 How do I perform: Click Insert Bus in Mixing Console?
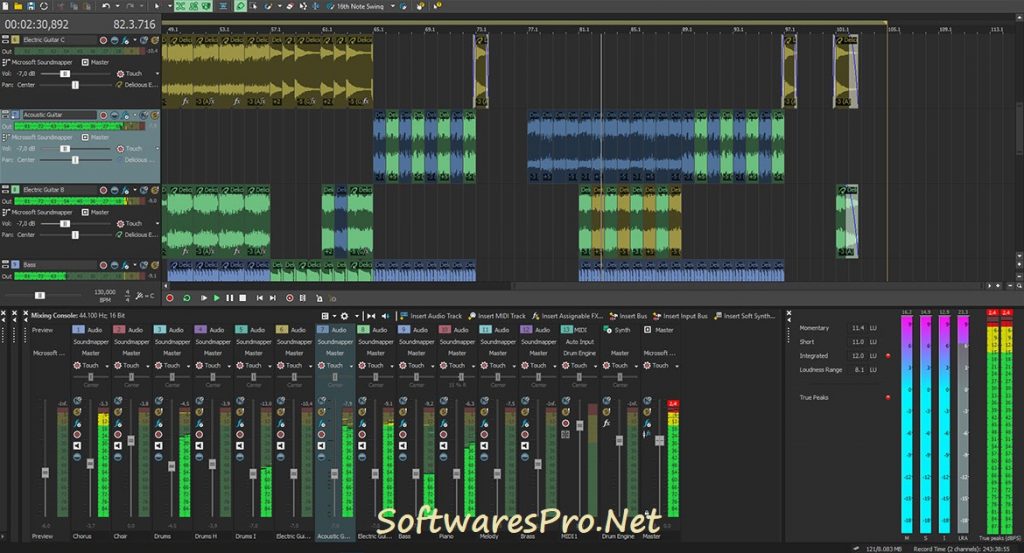628,316
